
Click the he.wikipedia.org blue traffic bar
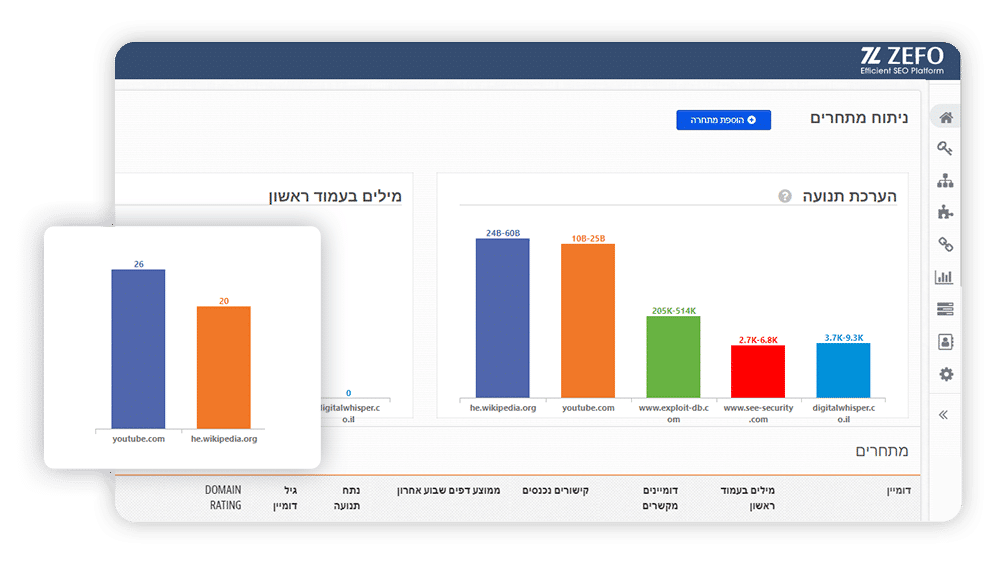point(503,318)
